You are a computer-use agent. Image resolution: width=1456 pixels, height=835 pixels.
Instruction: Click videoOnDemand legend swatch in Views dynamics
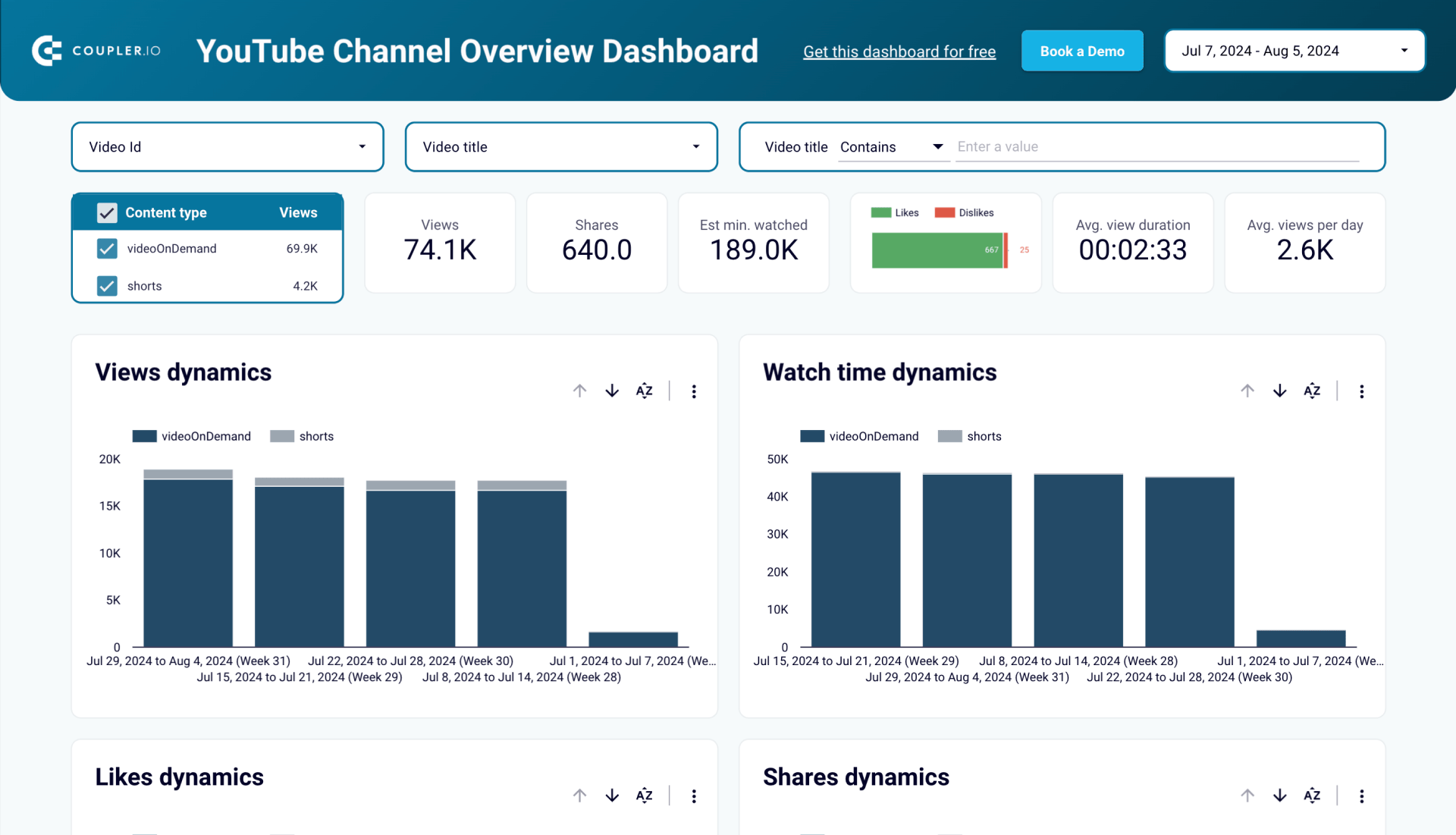pyautogui.click(x=144, y=436)
